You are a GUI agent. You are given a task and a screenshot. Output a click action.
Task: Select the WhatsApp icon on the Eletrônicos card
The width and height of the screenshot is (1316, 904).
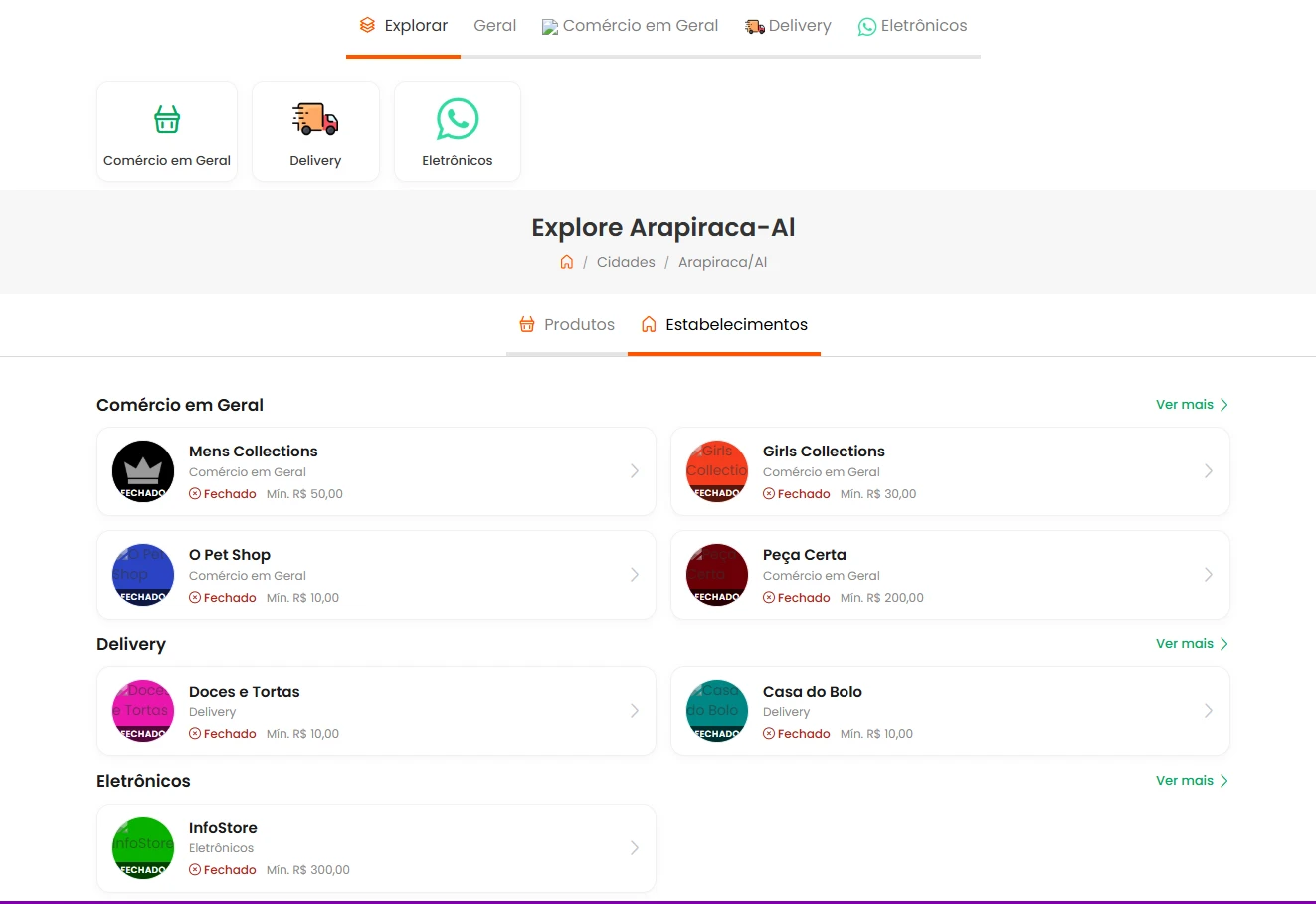tap(458, 119)
